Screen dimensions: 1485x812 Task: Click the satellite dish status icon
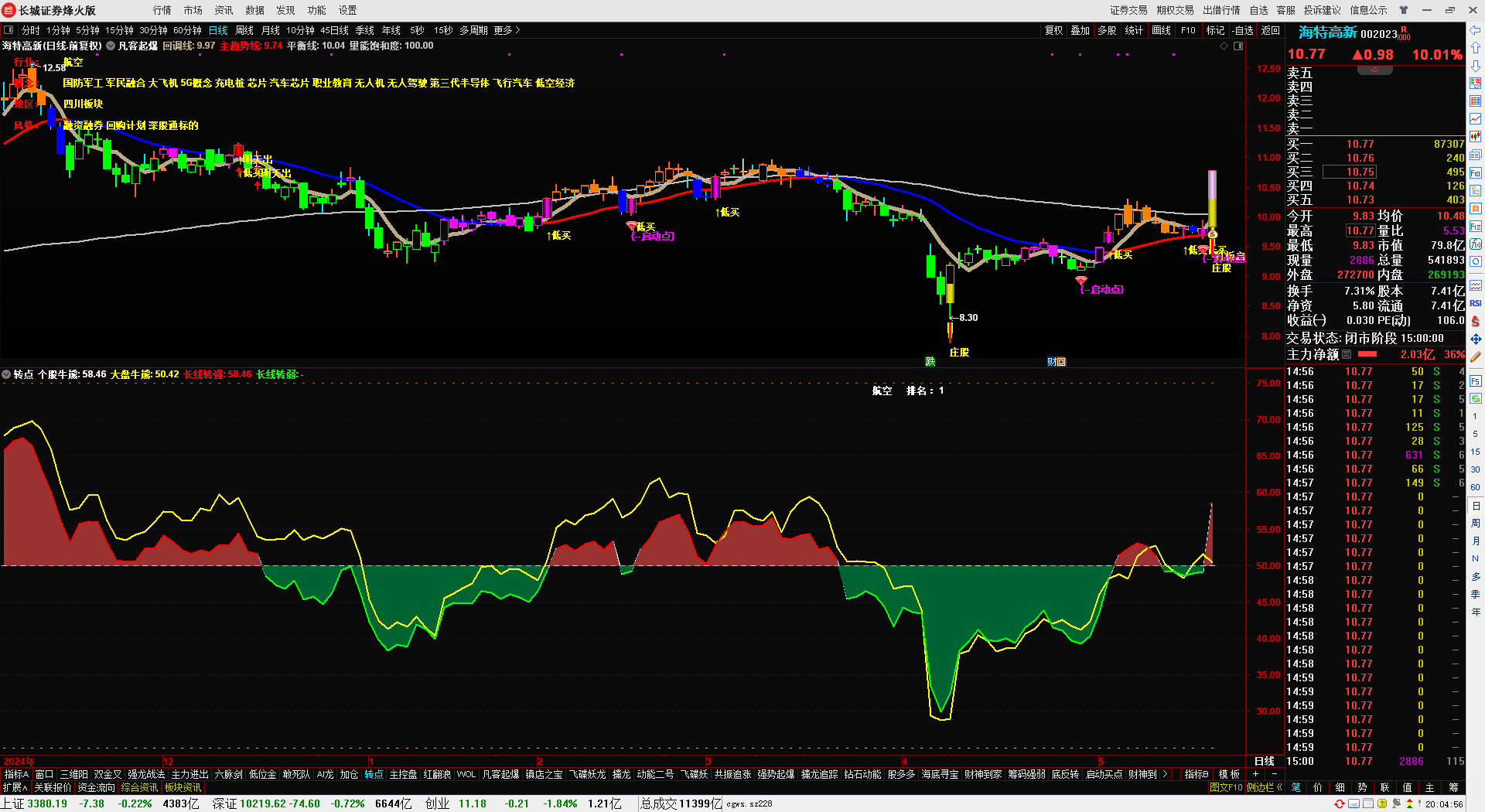coord(1397,804)
